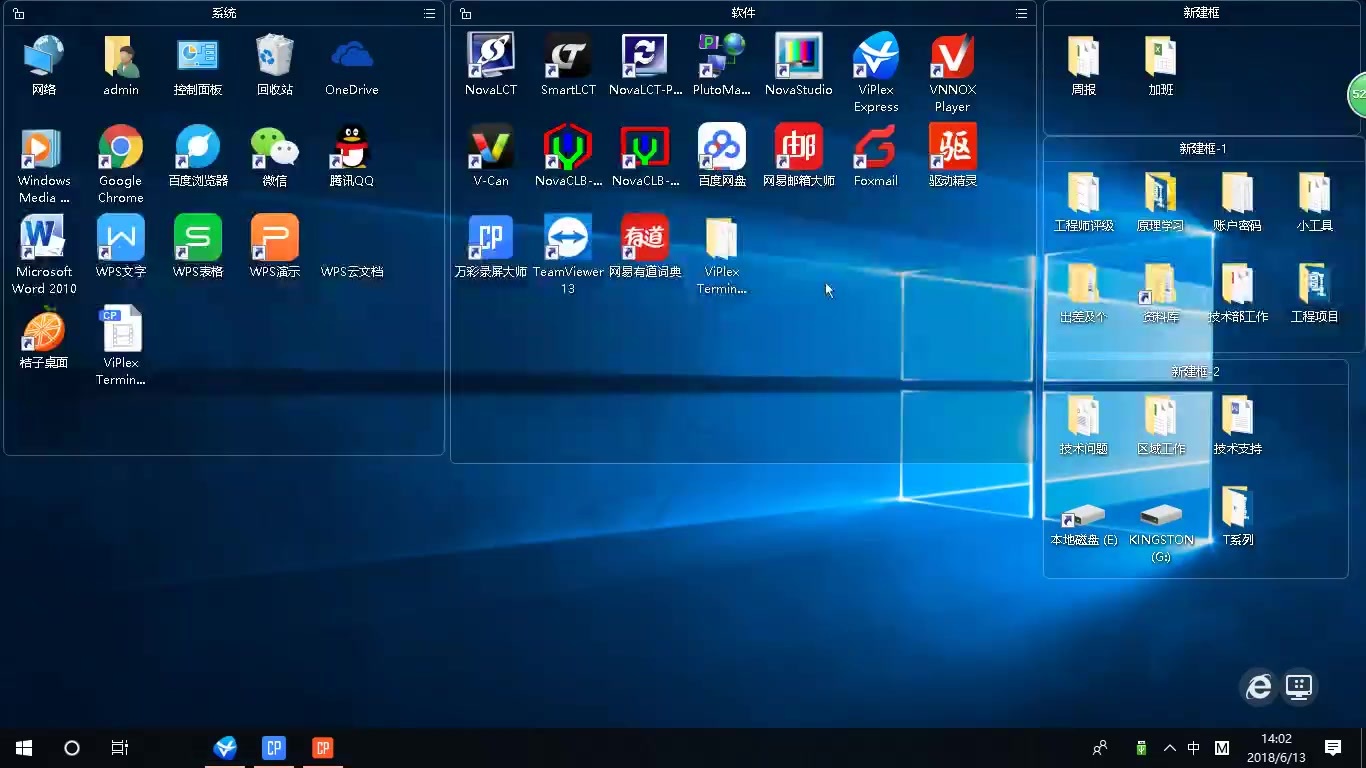Launch 万彩录屏大师 screen recorder
Viewport: 1366px width, 768px height.
click(491, 238)
